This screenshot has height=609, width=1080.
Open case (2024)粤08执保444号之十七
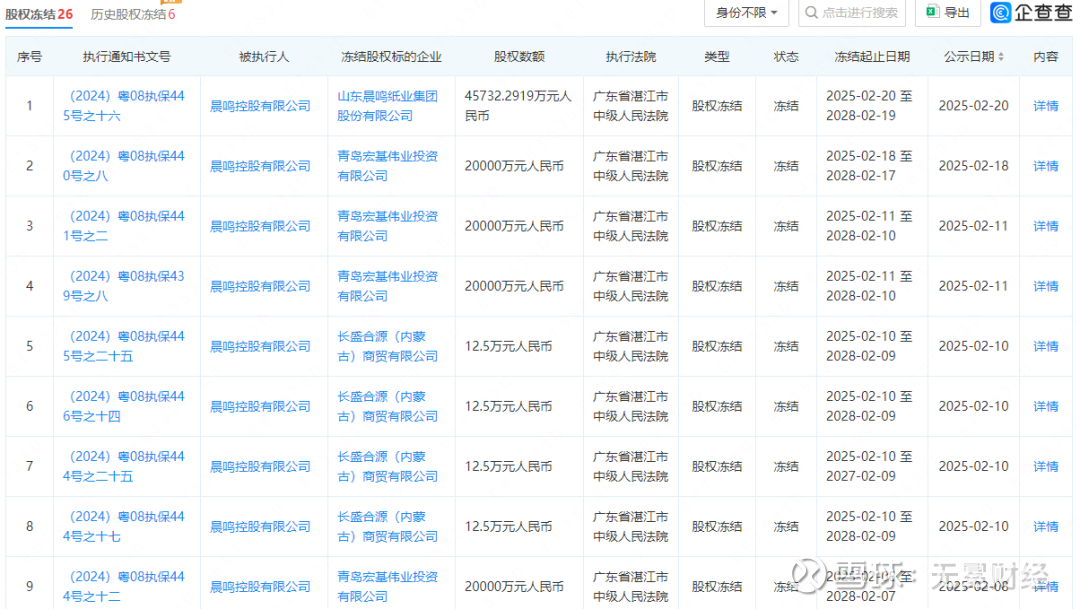point(124,526)
